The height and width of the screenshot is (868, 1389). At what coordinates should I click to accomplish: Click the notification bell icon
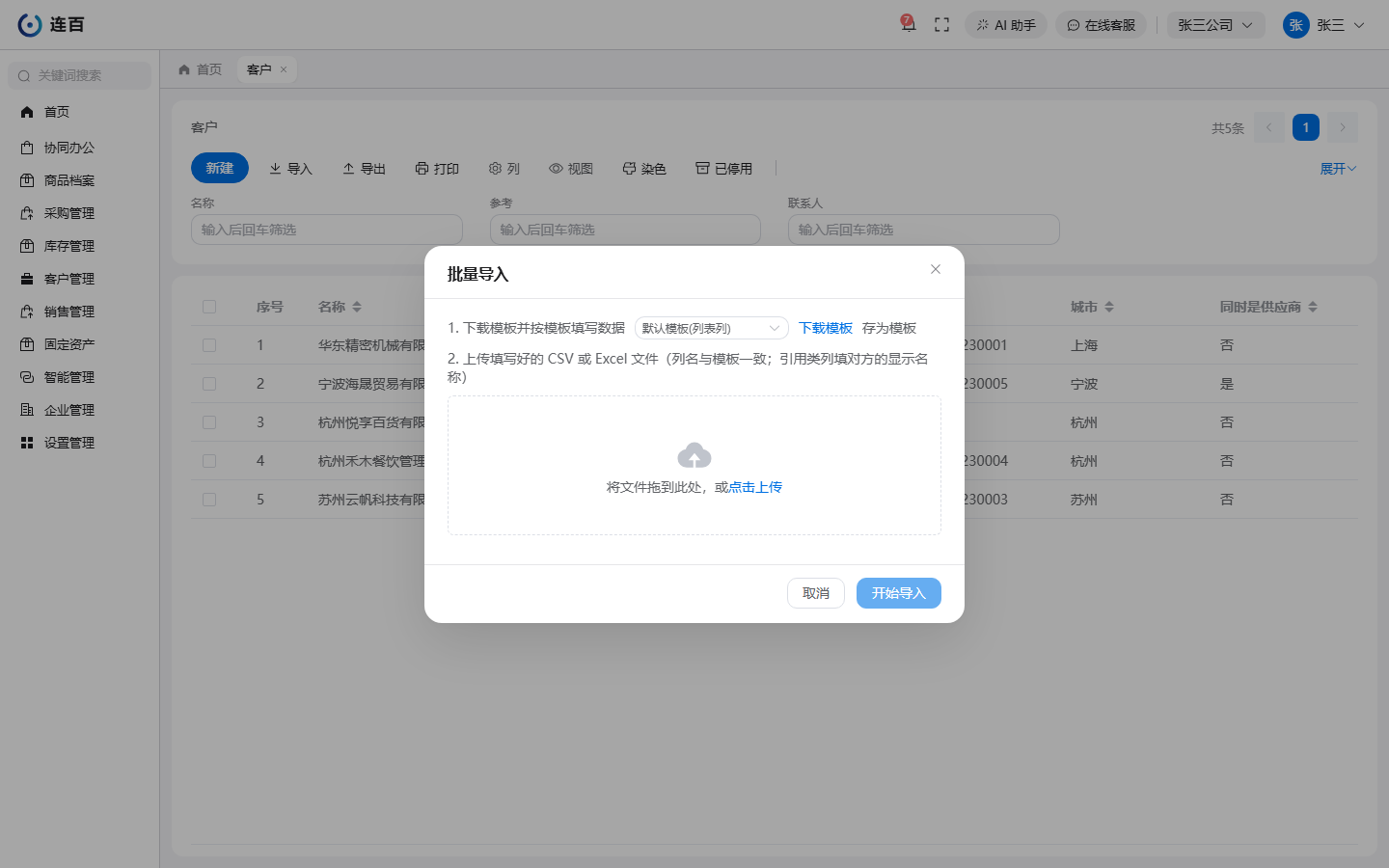908,24
